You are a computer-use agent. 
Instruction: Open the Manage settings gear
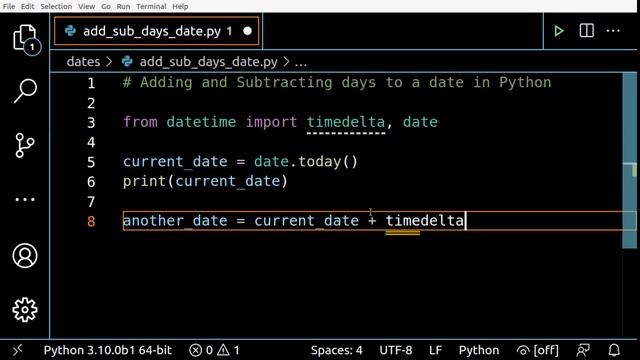(x=25, y=310)
